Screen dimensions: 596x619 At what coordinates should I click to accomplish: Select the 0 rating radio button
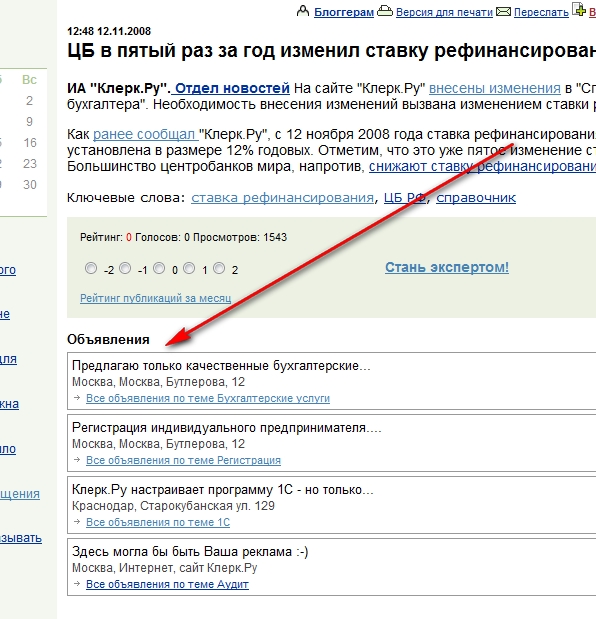[x=159, y=268]
